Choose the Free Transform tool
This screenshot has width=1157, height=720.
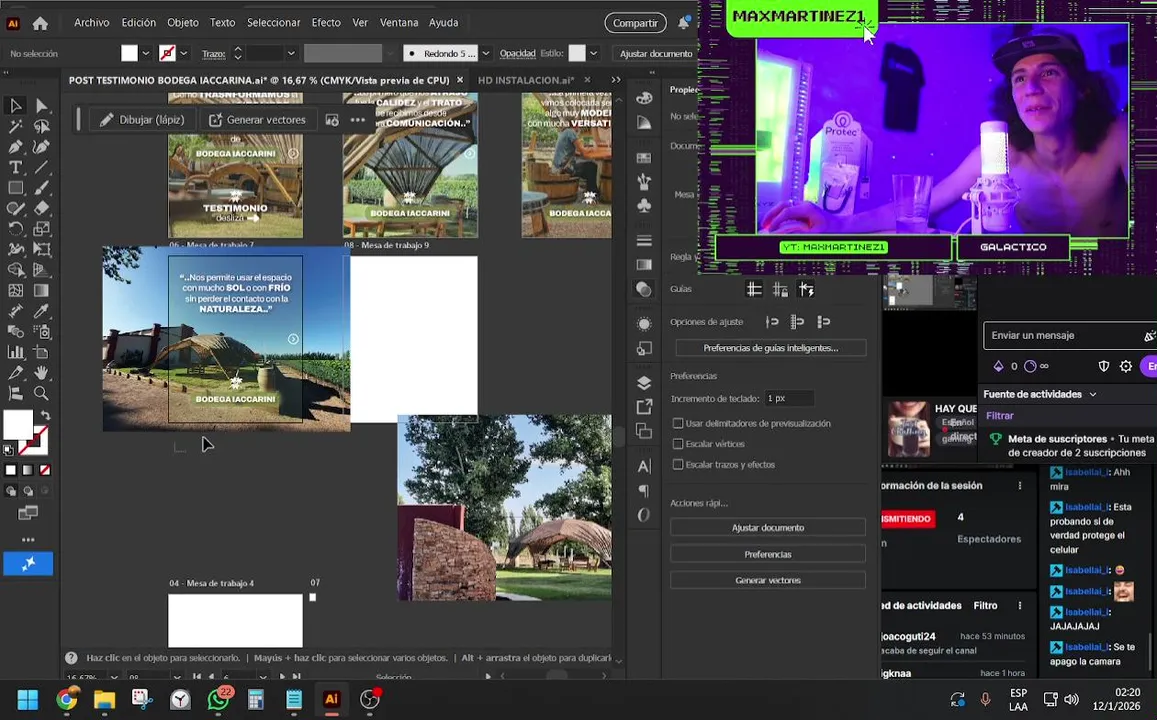click(x=41, y=250)
